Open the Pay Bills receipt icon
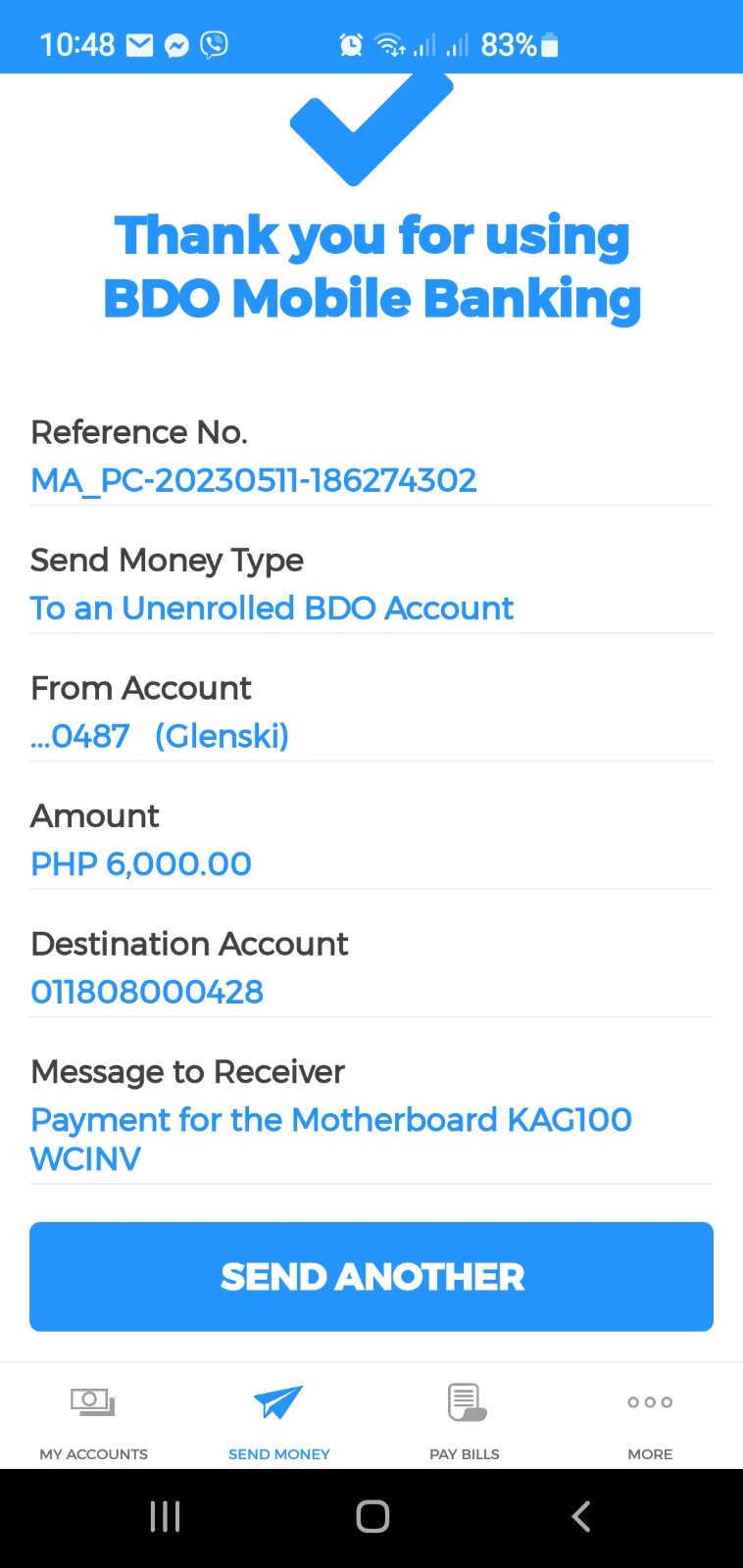 click(x=466, y=1402)
